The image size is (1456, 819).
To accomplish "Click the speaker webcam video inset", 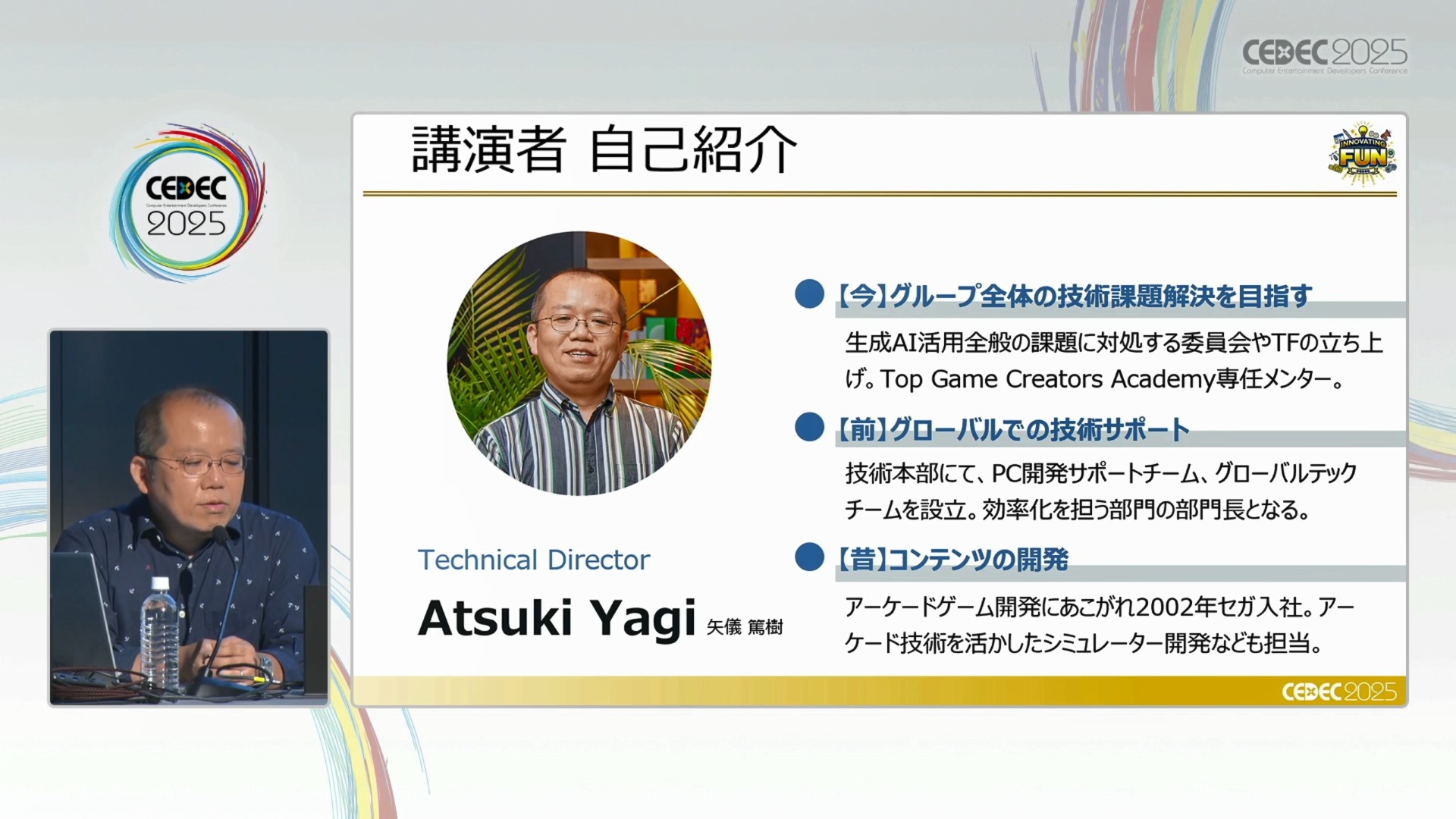I will [189, 517].
